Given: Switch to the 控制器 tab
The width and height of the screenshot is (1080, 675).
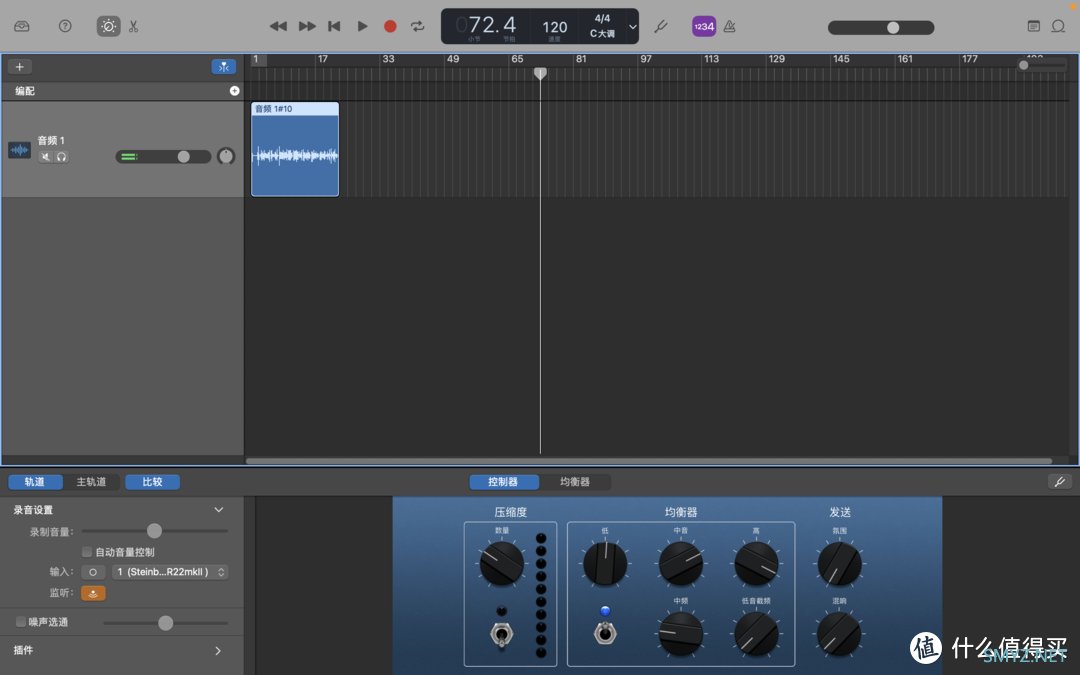Looking at the screenshot, I should [503, 482].
